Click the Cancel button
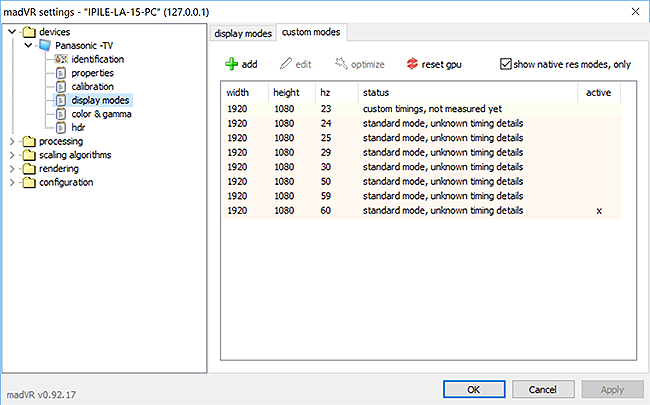 [x=543, y=390]
